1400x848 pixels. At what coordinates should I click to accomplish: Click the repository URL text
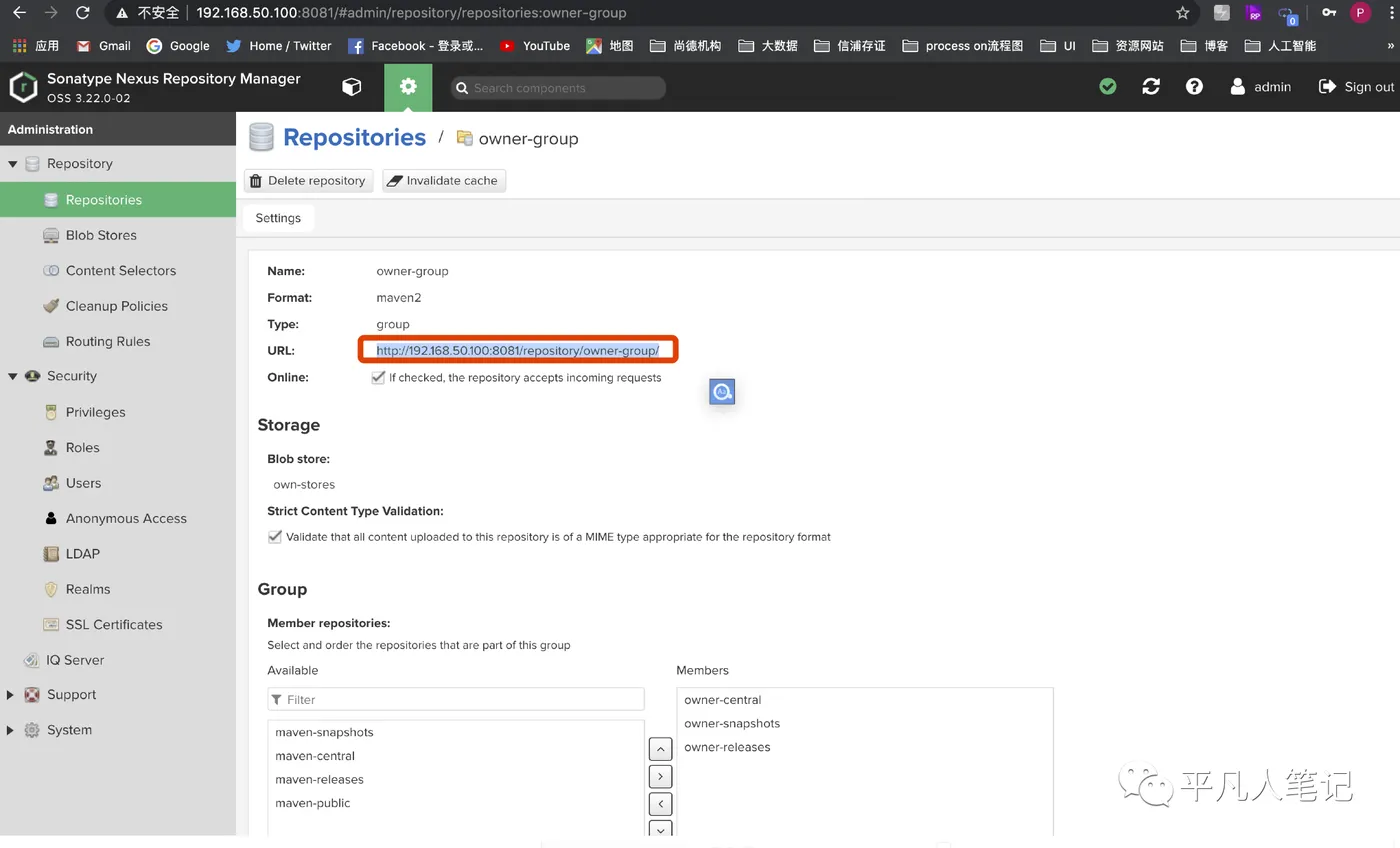click(517, 350)
